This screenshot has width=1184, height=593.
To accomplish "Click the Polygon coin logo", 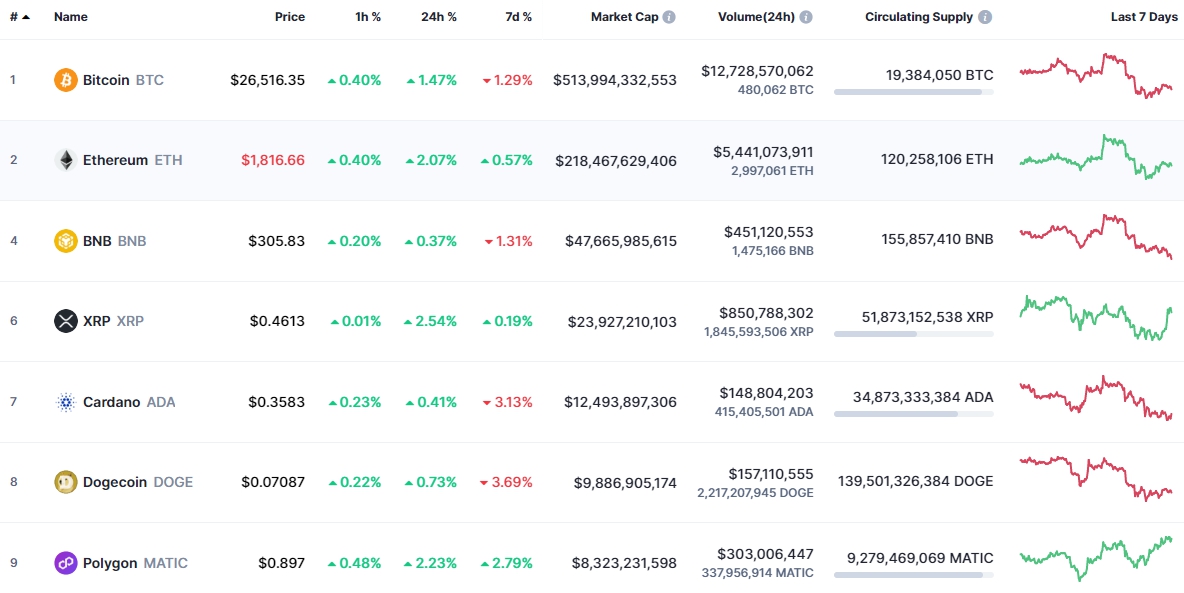I will pyautogui.click(x=66, y=563).
